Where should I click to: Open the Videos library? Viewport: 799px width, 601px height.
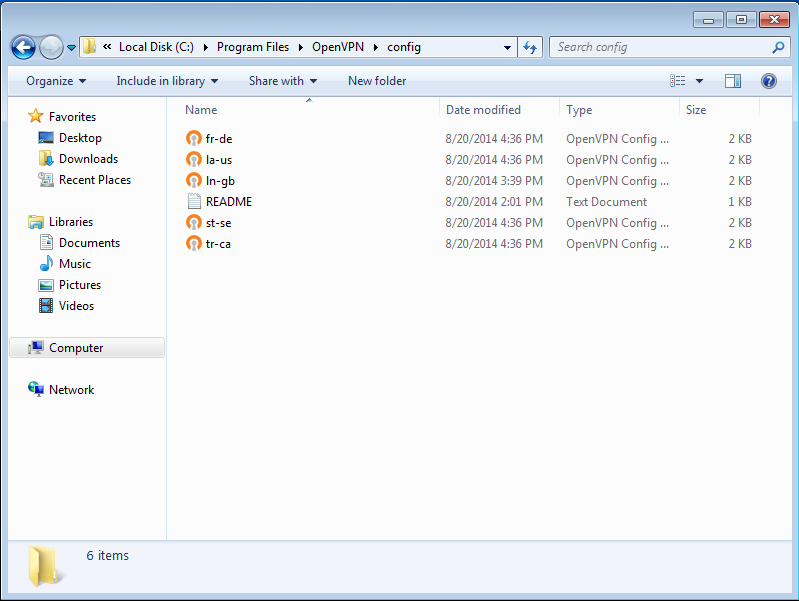pyautogui.click(x=76, y=306)
